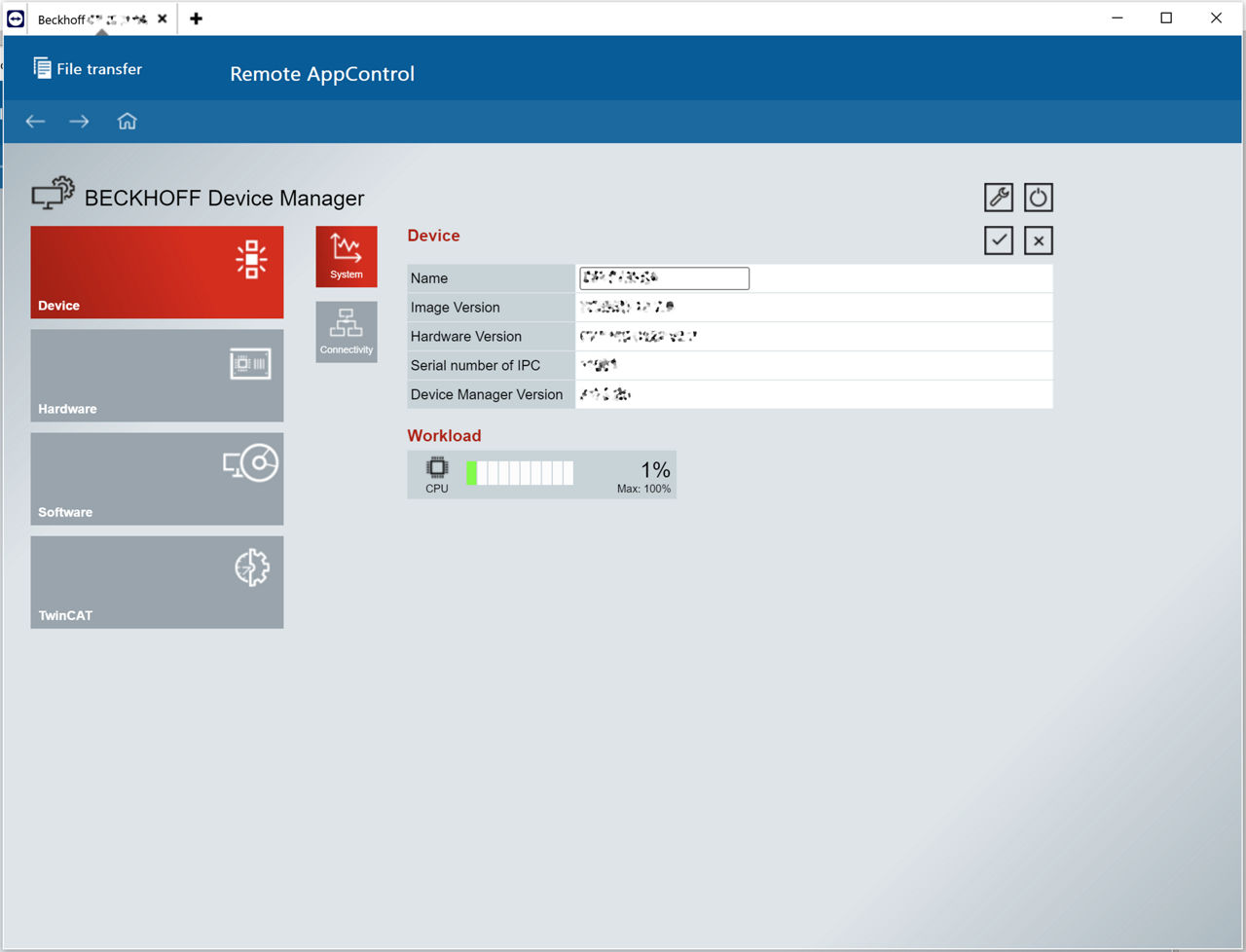Click the "Serial number of IPC" label
This screenshot has height=952, width=1246.
tap(475, 366)
